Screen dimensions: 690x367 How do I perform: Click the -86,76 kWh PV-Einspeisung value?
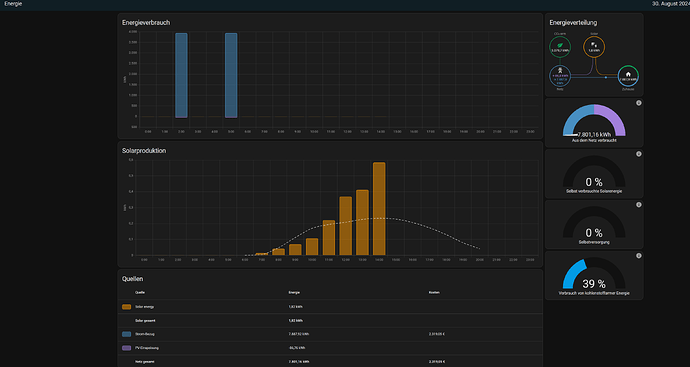click(297, 348)
